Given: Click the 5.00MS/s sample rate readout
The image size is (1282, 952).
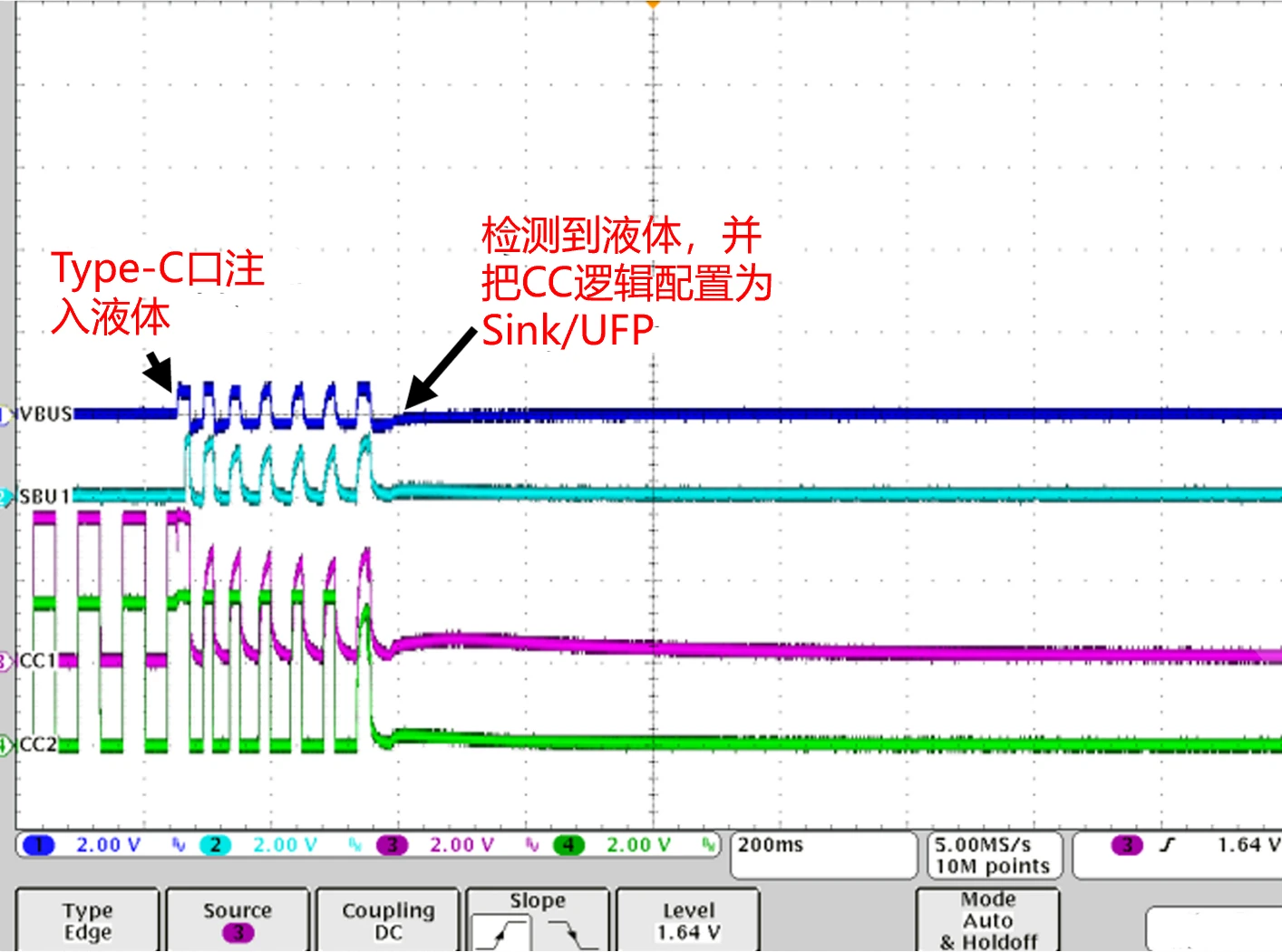Looking at the screenshot, I should [993, 855].
